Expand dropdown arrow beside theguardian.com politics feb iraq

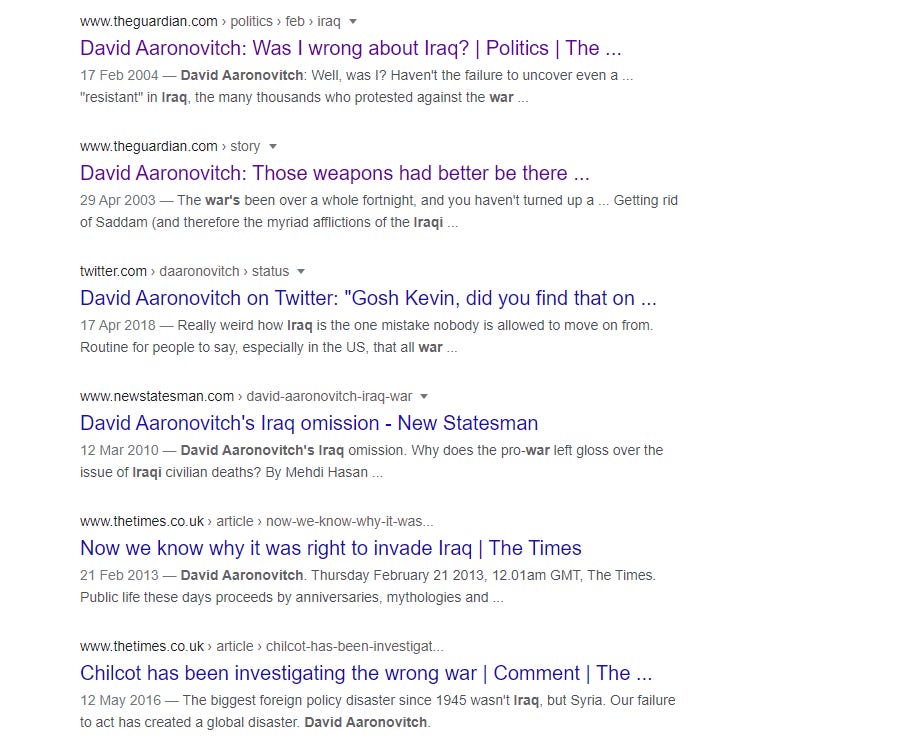point(353,22)
